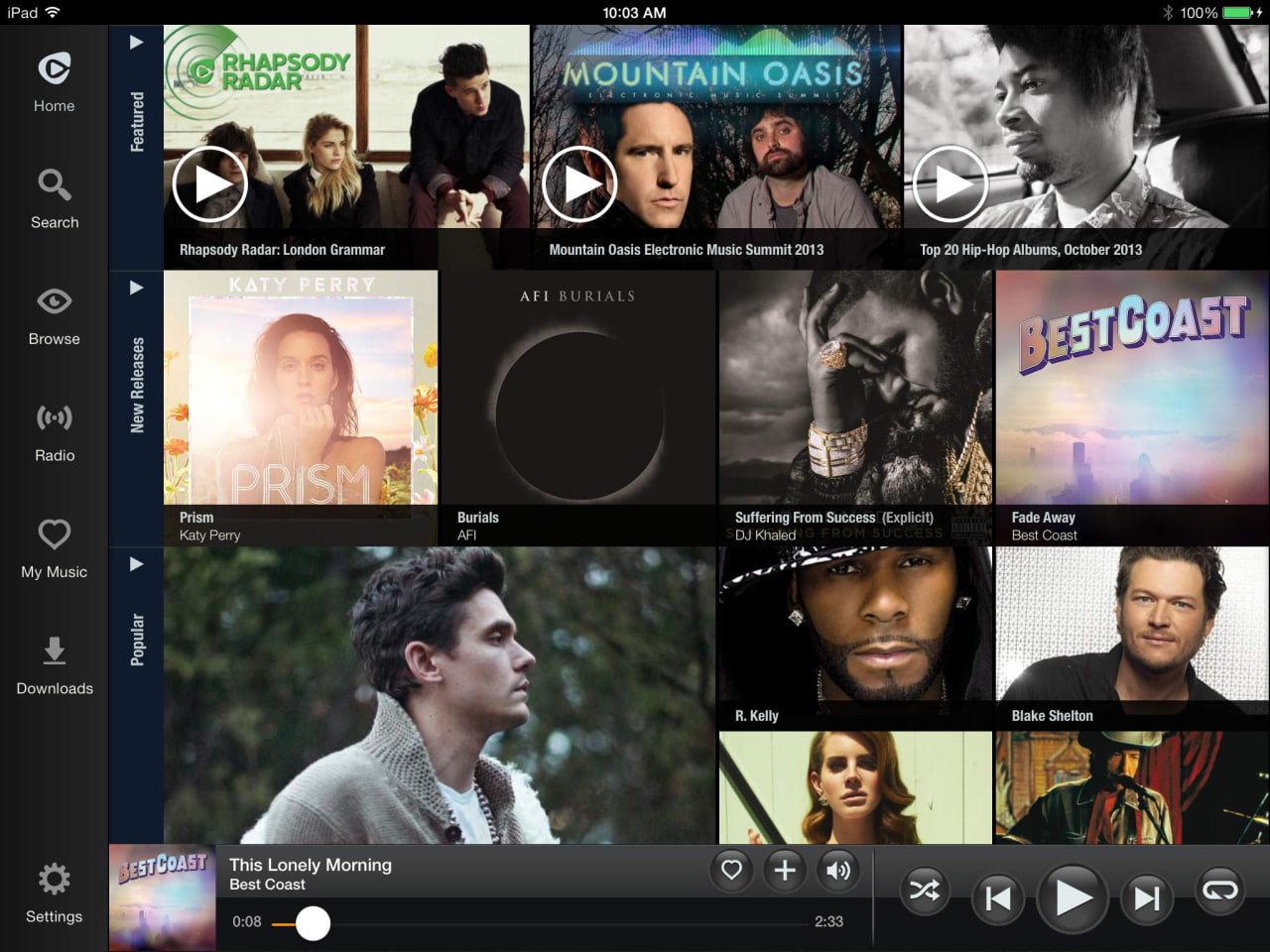
Task: Click the song progress slider knob
Action: (x=313, y=923)
